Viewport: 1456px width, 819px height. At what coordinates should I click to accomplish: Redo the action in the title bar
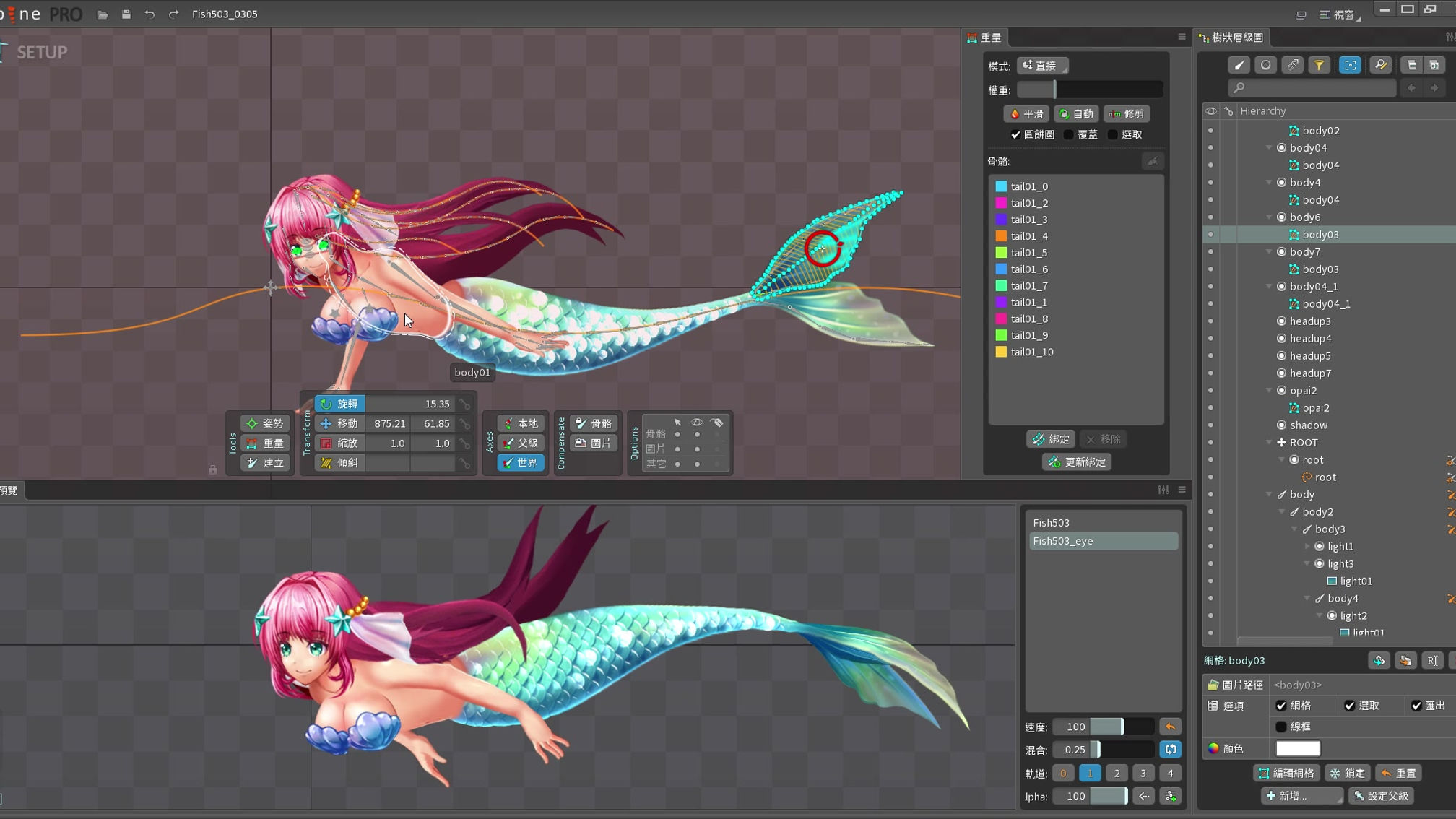[x=173, y=14]
